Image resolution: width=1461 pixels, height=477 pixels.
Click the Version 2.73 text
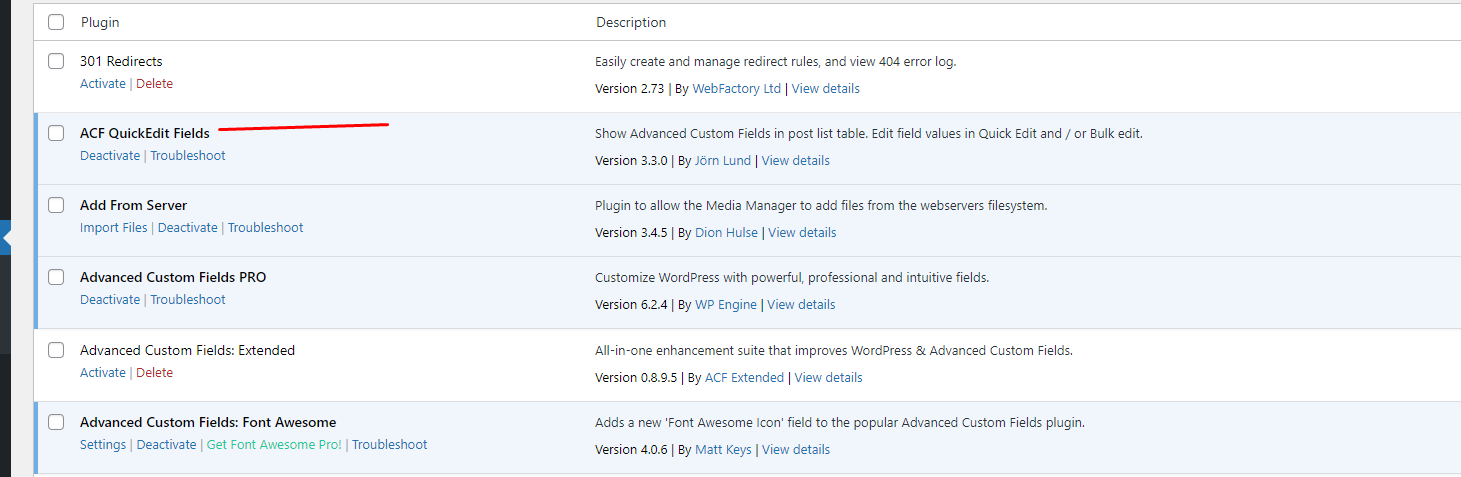click(630, 89)
